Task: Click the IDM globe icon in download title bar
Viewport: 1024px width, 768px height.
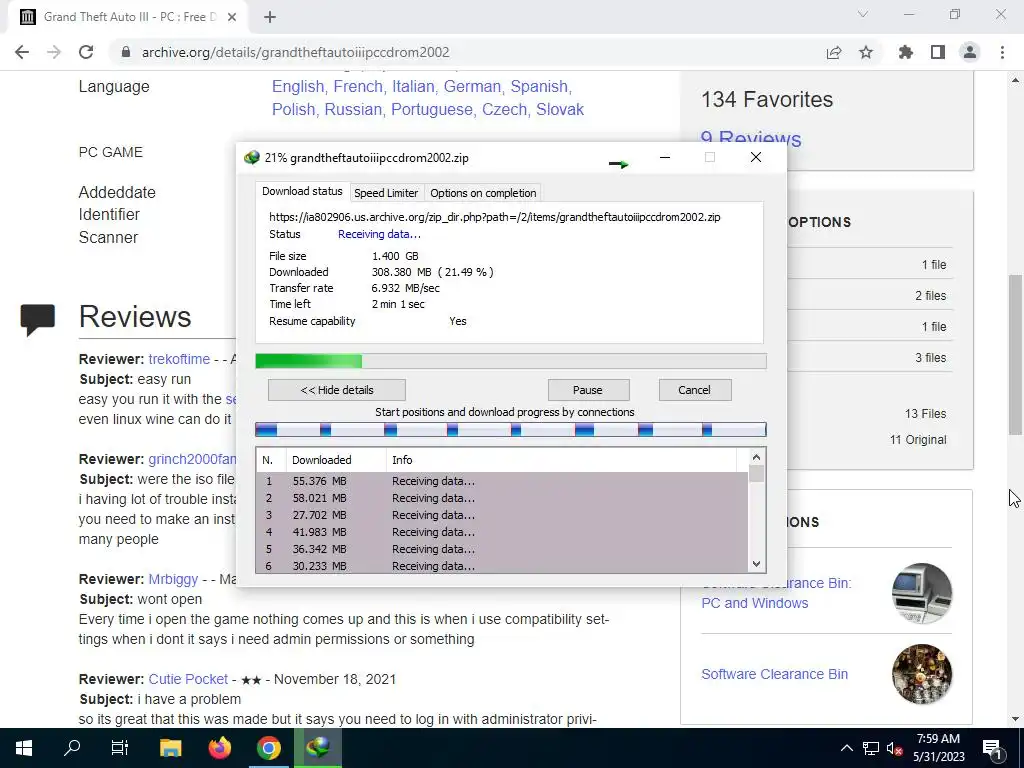Action: point(251,158)
